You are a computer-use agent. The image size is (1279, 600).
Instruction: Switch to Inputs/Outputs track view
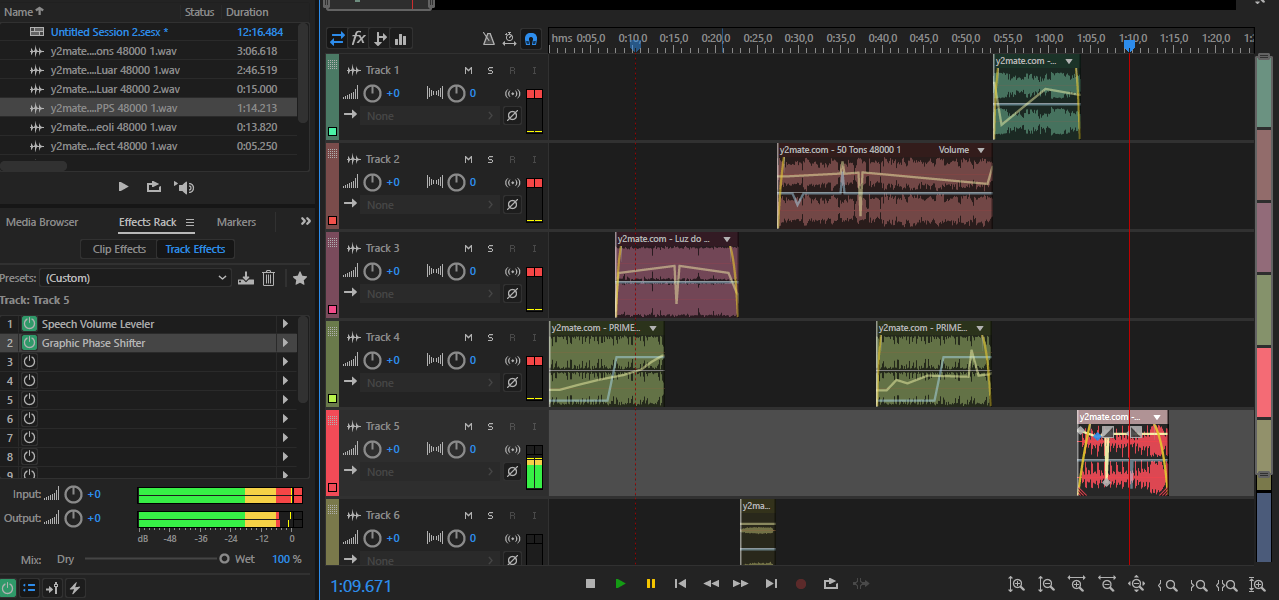[x=337, y=39]
